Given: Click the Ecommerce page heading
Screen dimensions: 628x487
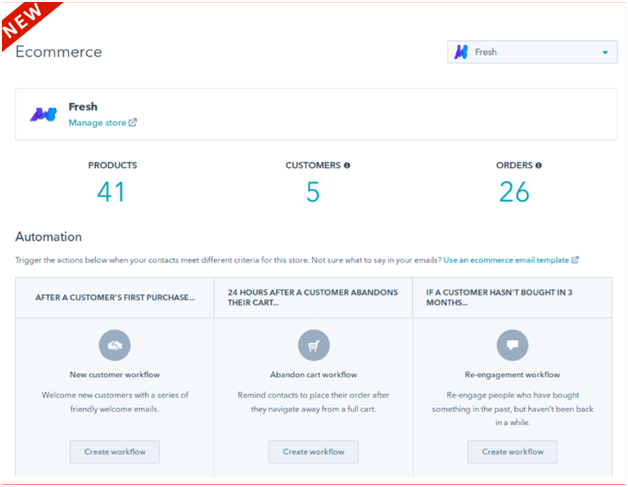Looking at the screenshot, I should point(58,52).
